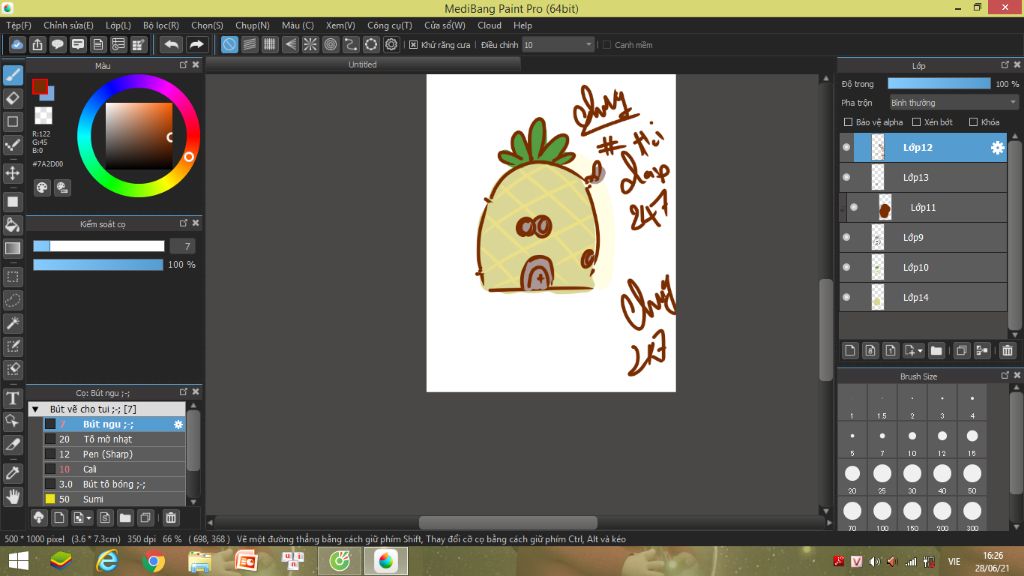
Task: Hide layer Lớp9 visibility dot
Action: pyautogui.click(x=846, y=238)
